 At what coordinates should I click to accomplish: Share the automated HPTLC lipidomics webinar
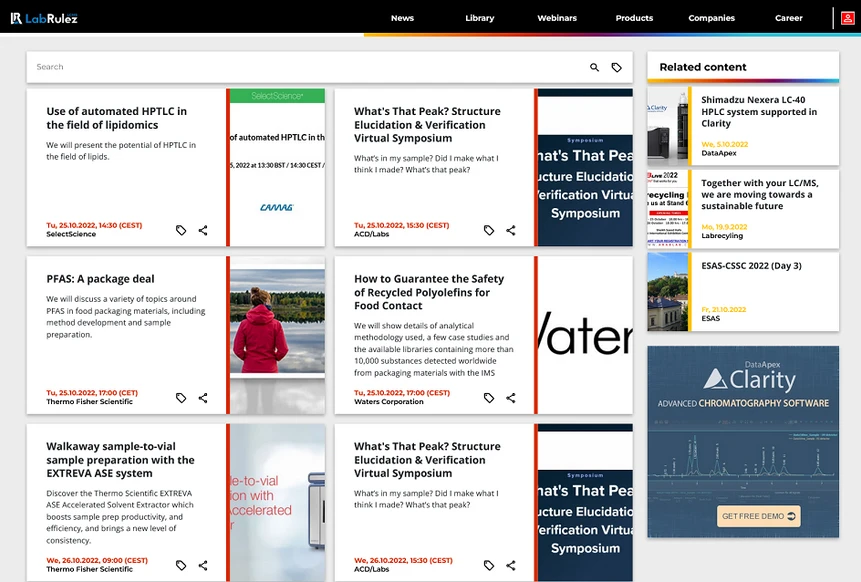[x=203, y=230]
